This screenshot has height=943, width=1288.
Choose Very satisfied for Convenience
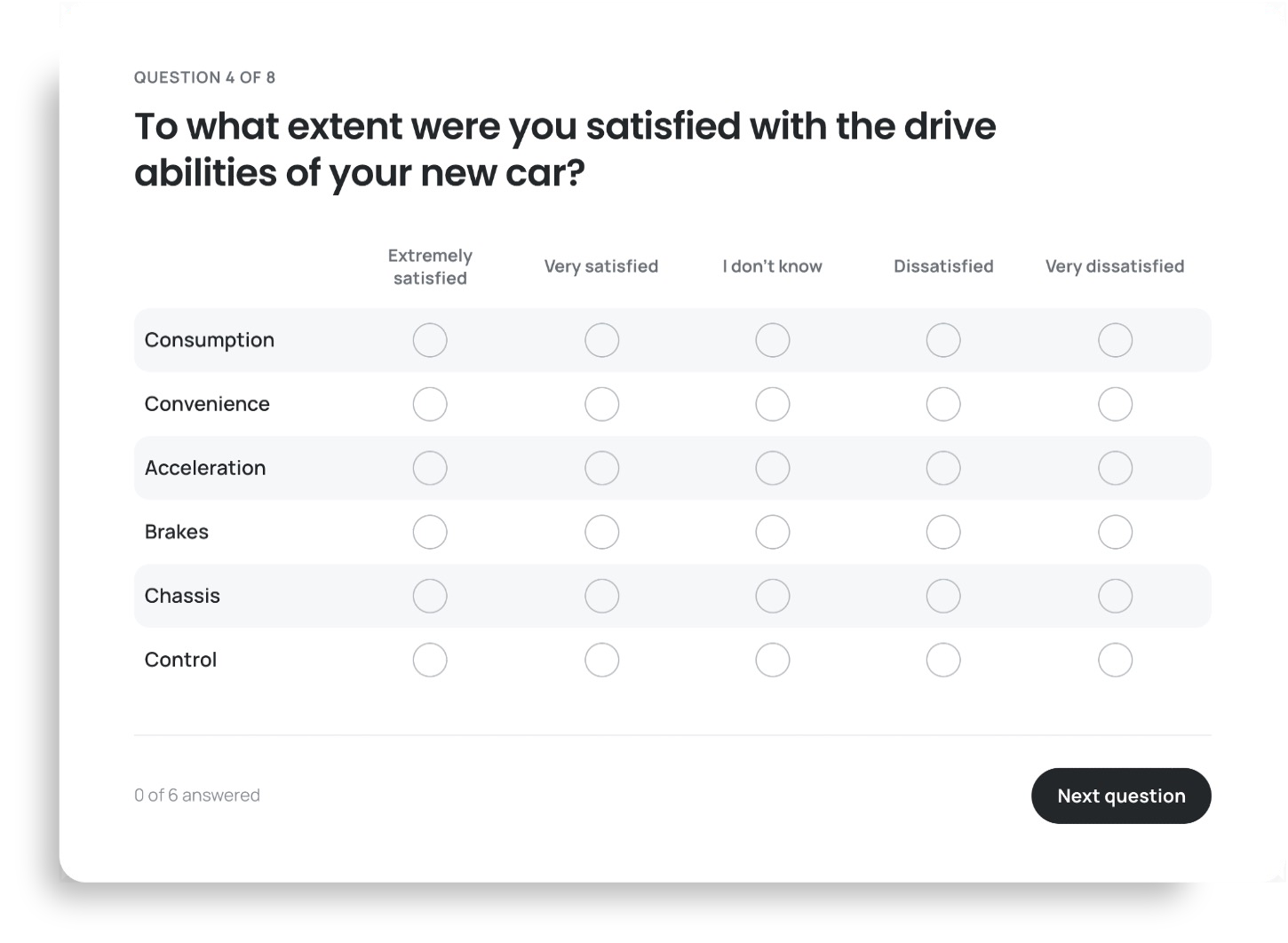point(601,404)
